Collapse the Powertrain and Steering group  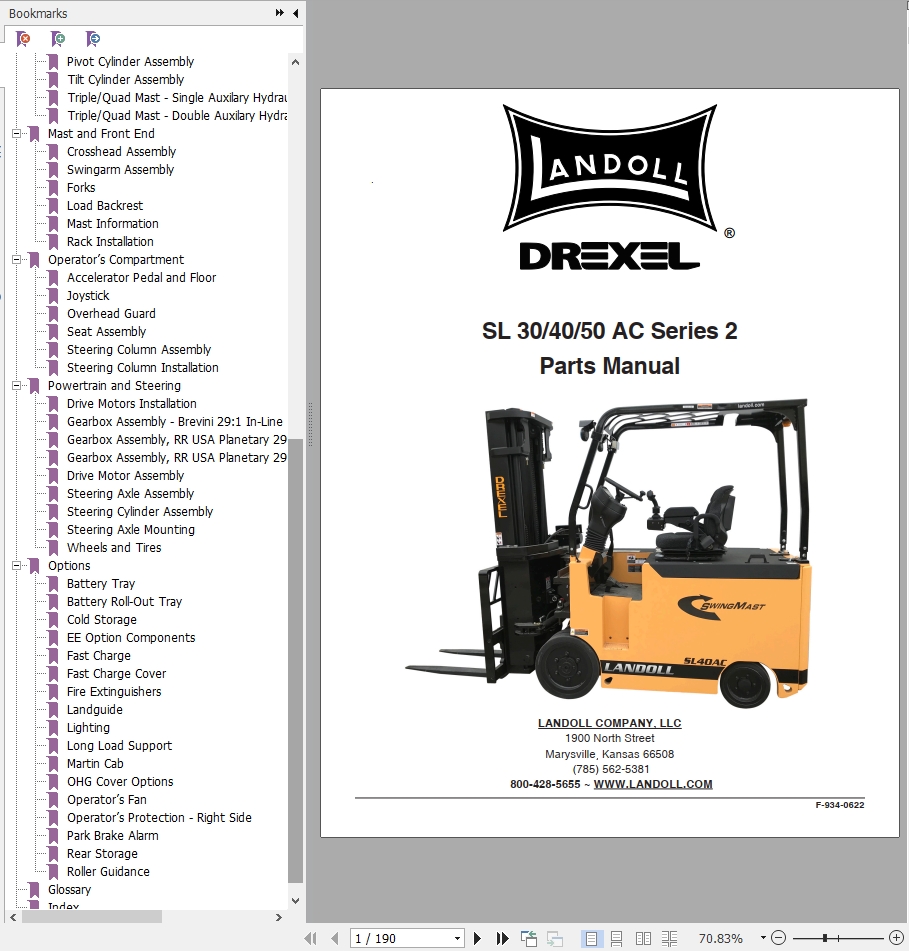17,386
